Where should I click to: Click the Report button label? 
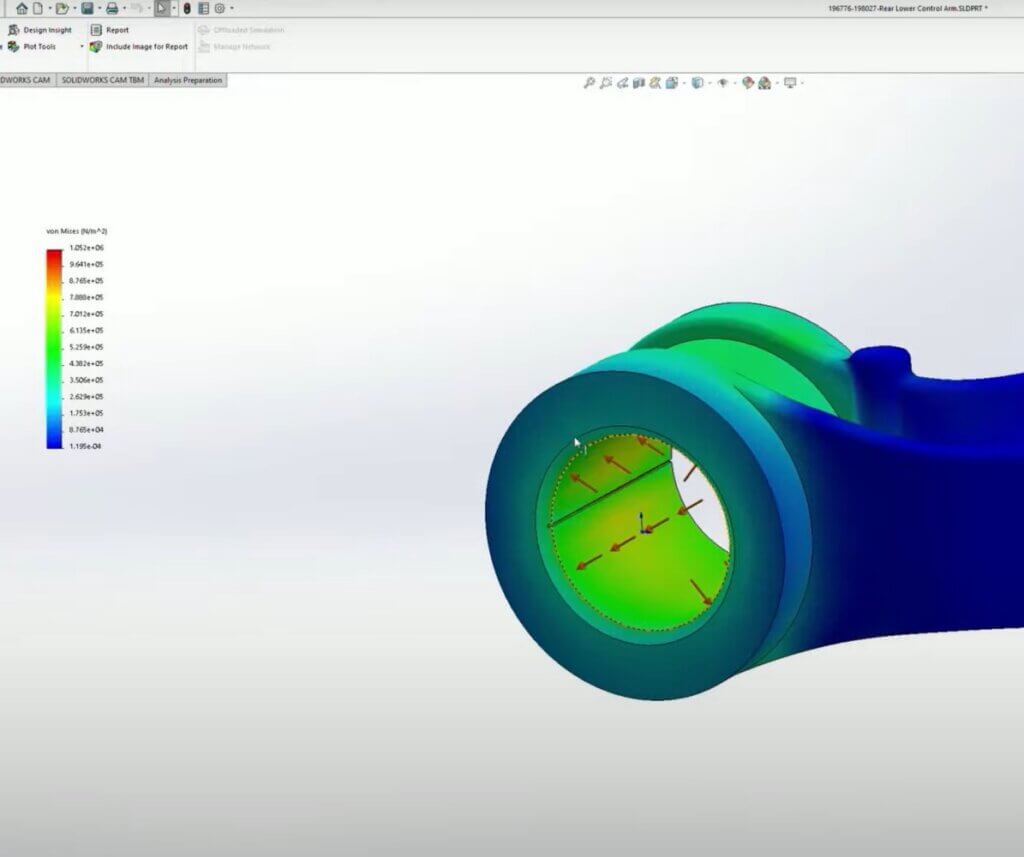pos(118,30)
